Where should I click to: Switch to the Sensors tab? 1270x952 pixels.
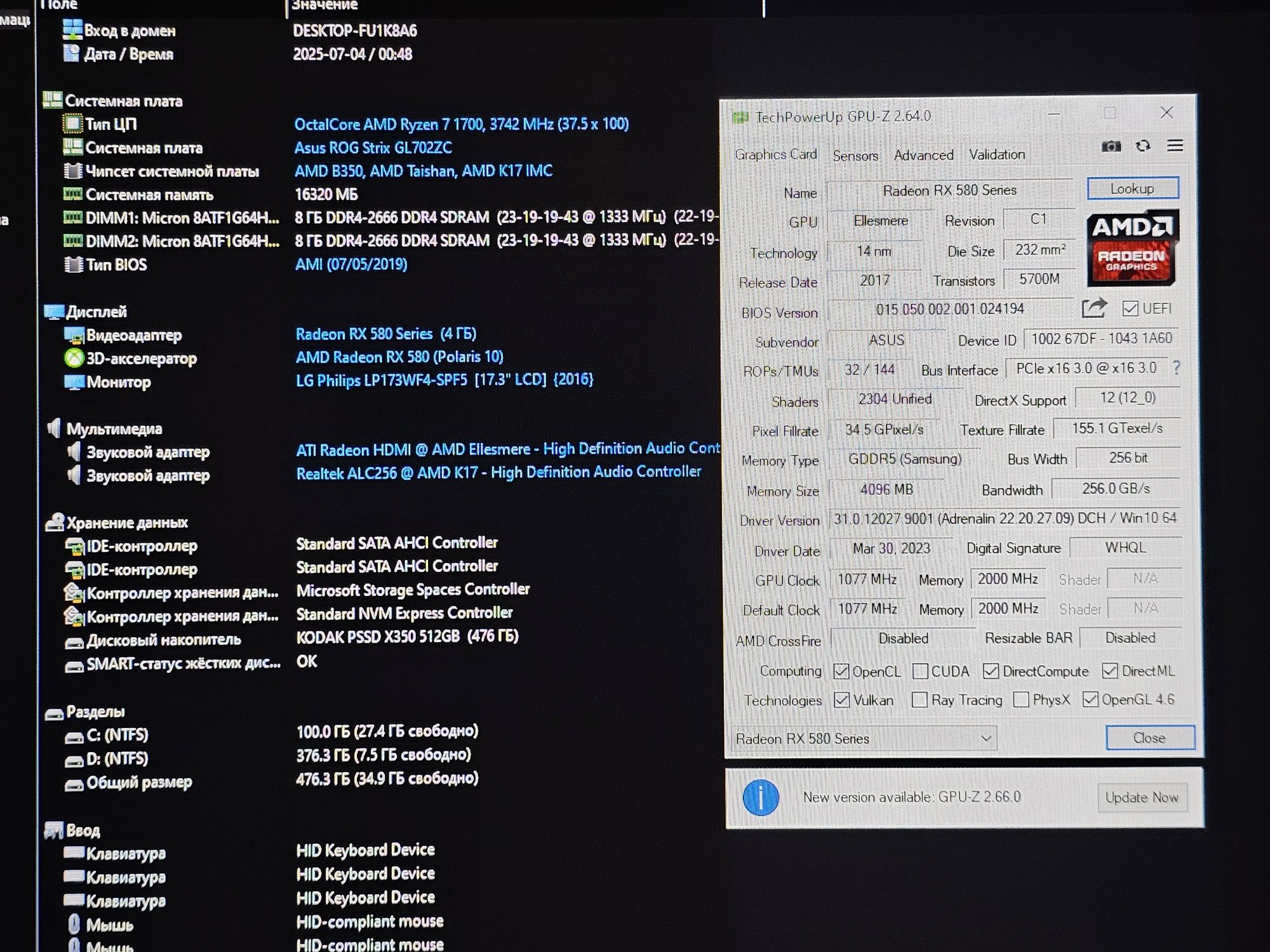855,155
